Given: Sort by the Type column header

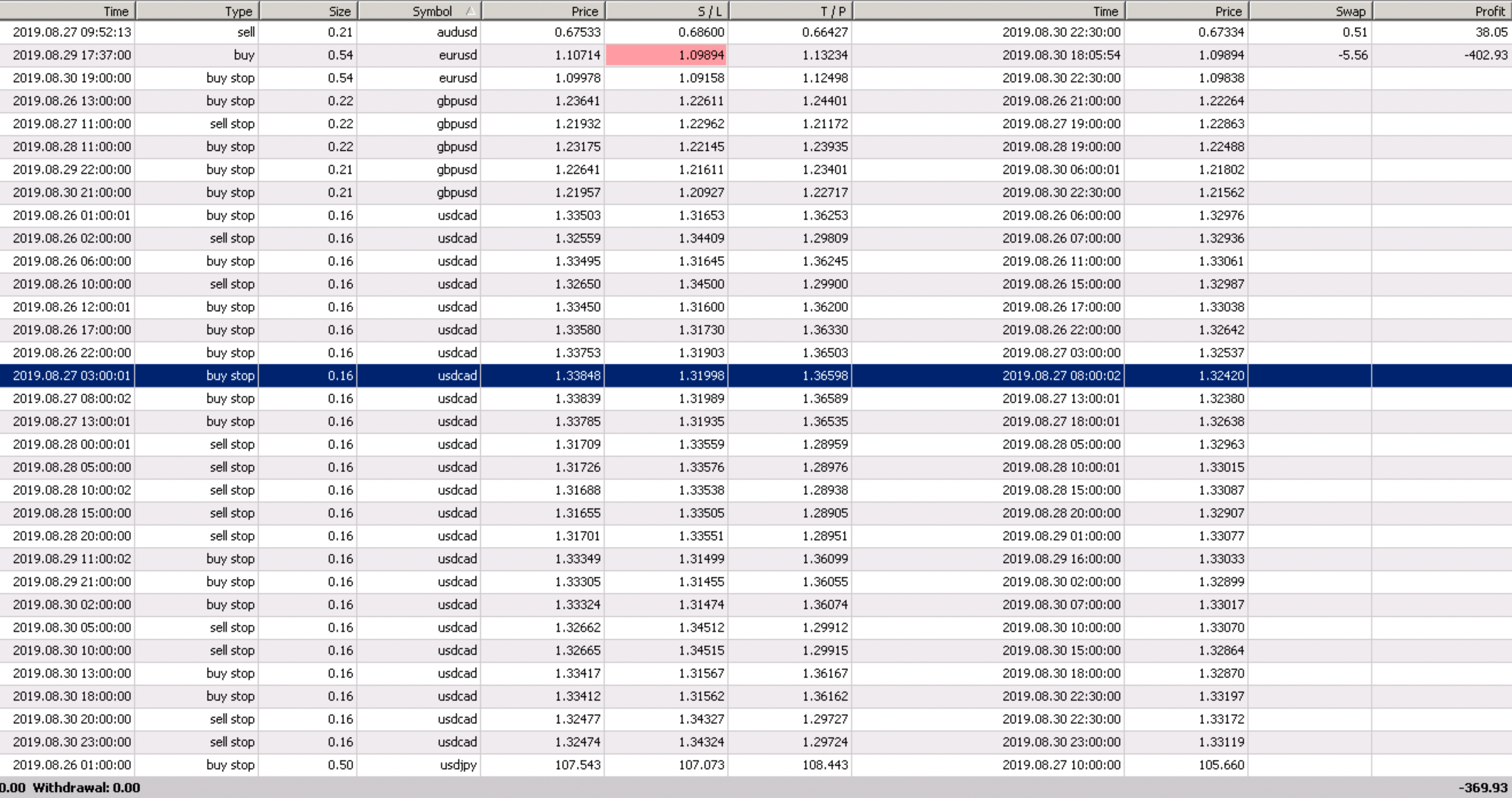Looking at the screenshot, I should pos(197,11).
